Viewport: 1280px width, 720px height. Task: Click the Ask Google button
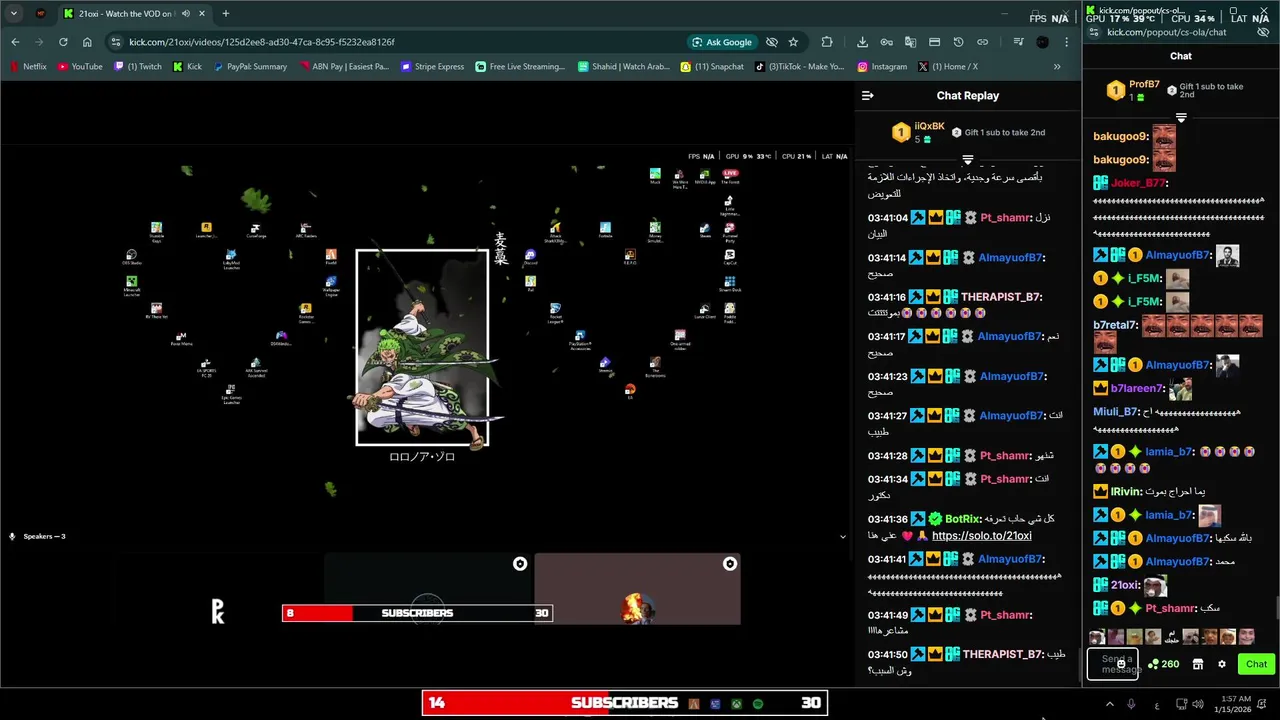pyautogui.click(x=722, y=42)
